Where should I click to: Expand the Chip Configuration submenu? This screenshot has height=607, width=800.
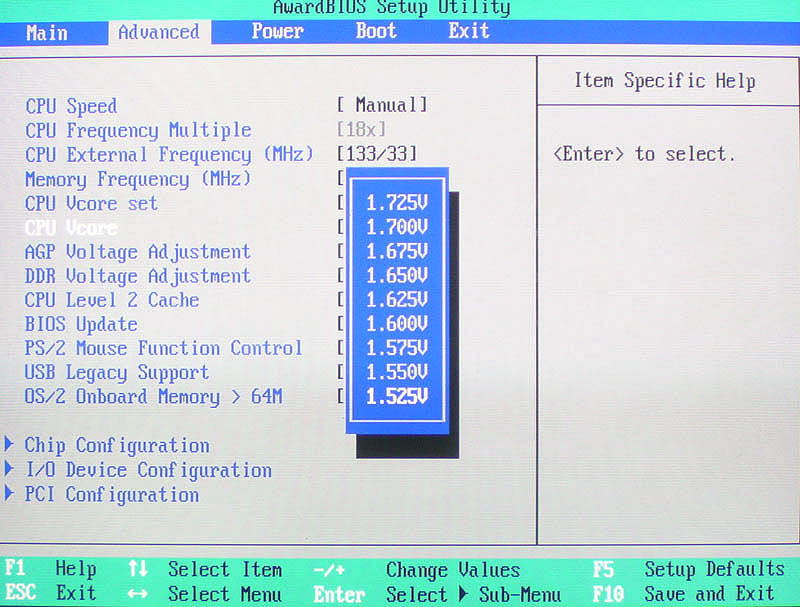coord(117,446)
